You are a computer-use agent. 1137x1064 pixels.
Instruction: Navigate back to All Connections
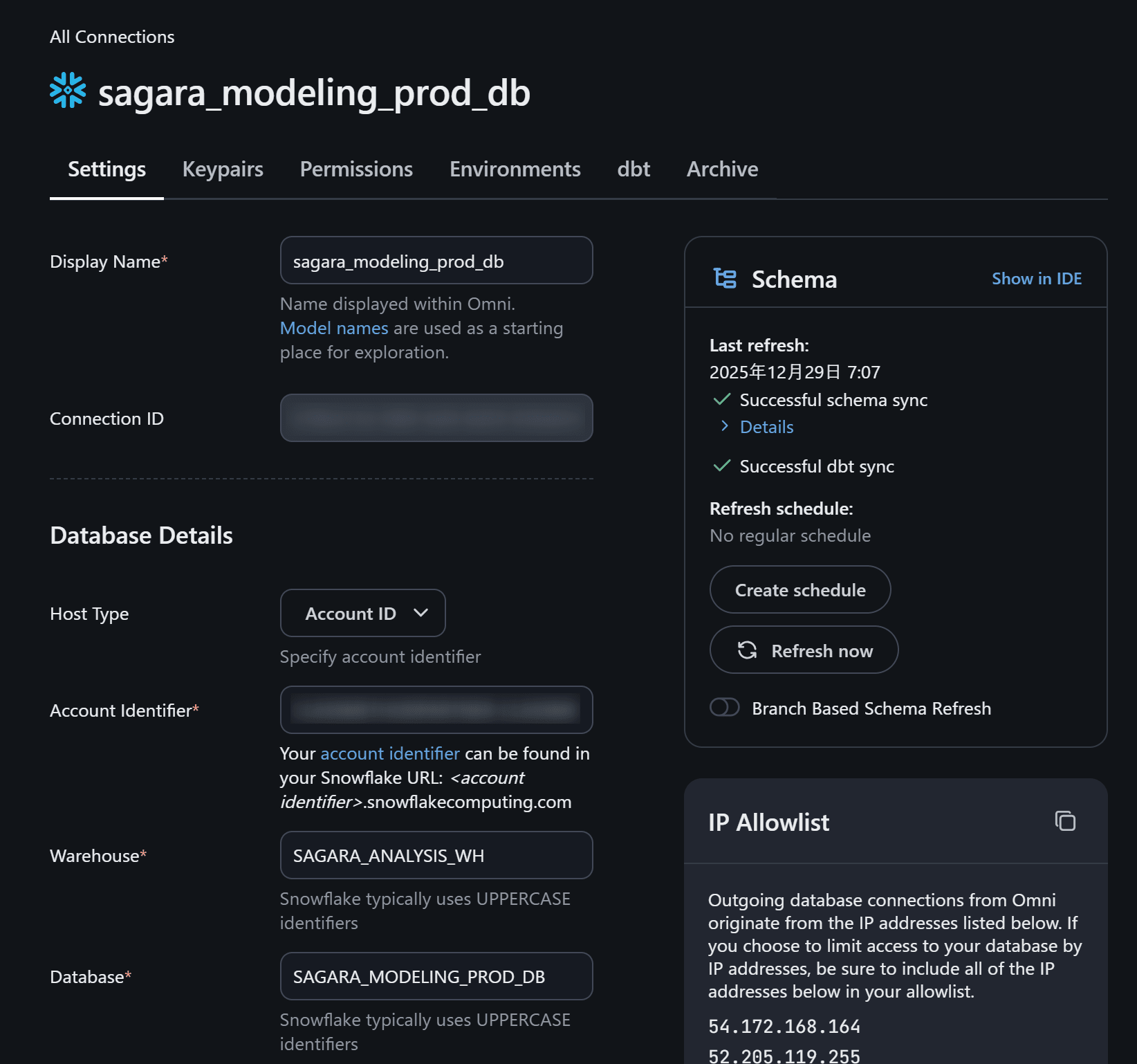tap(112, 37)
